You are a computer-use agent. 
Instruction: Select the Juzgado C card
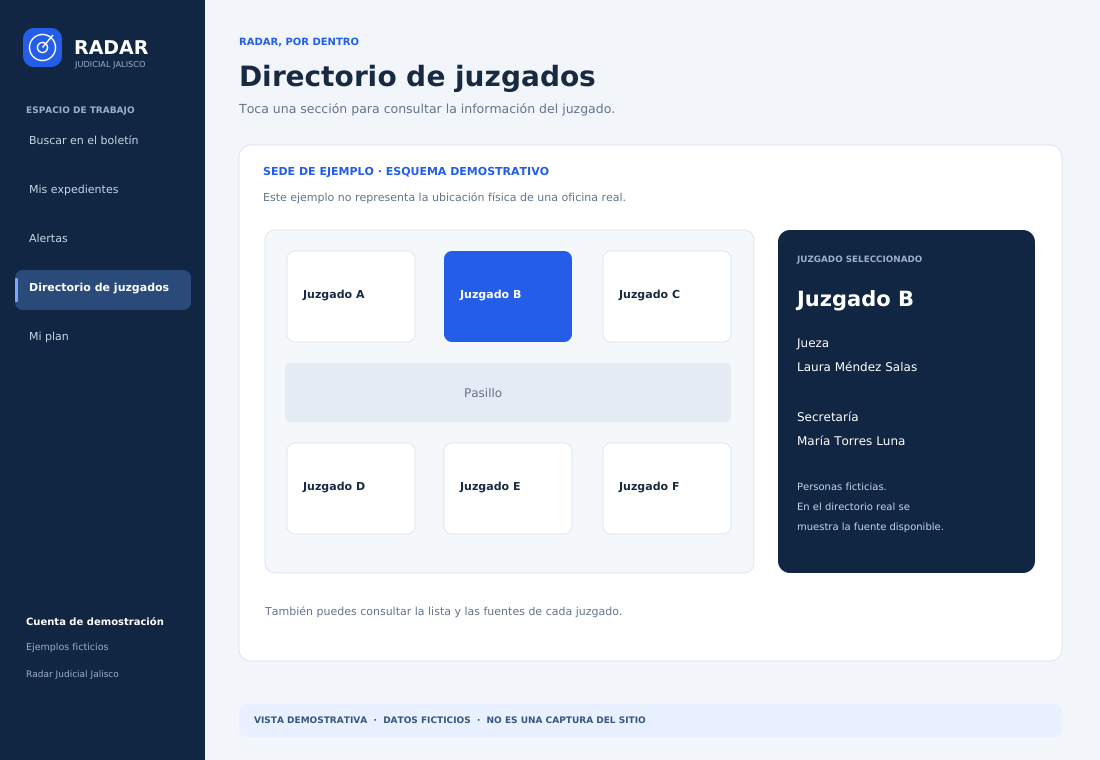(x=666, y=296)
